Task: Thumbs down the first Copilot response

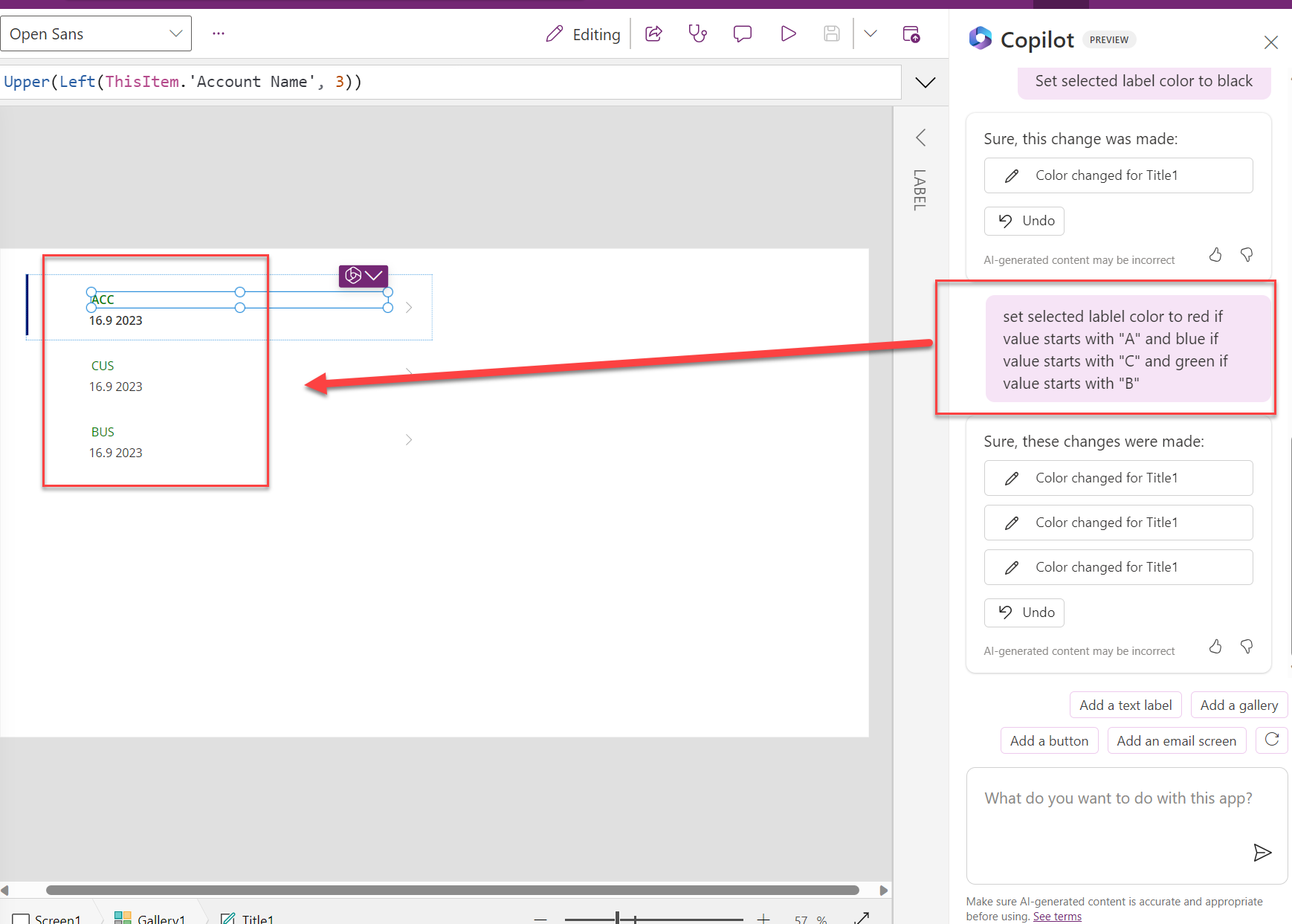Action: [x=1247, y=255]
